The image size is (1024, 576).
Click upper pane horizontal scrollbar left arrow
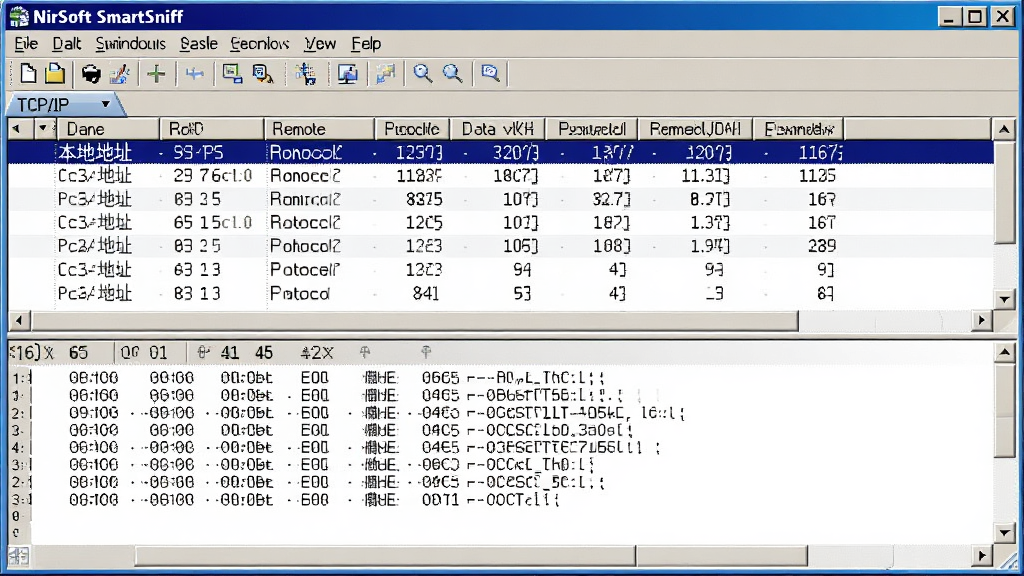pos(19,320)
